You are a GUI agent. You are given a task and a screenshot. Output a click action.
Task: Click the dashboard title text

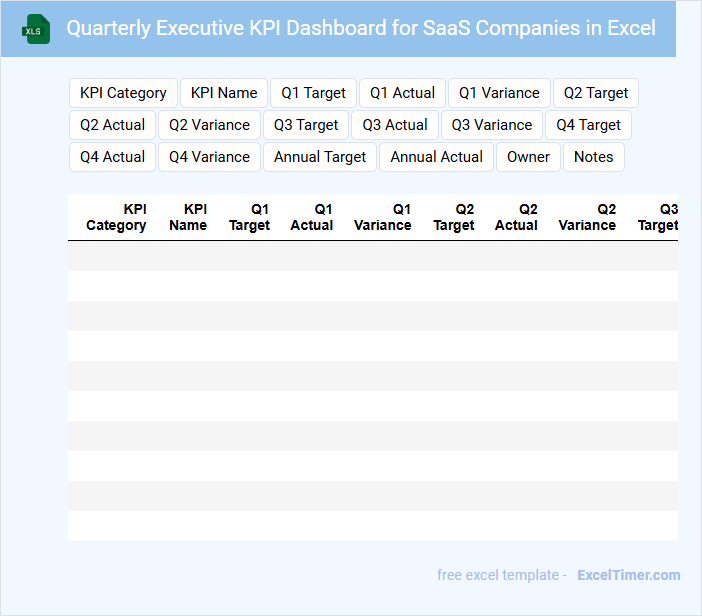point(361,28)
